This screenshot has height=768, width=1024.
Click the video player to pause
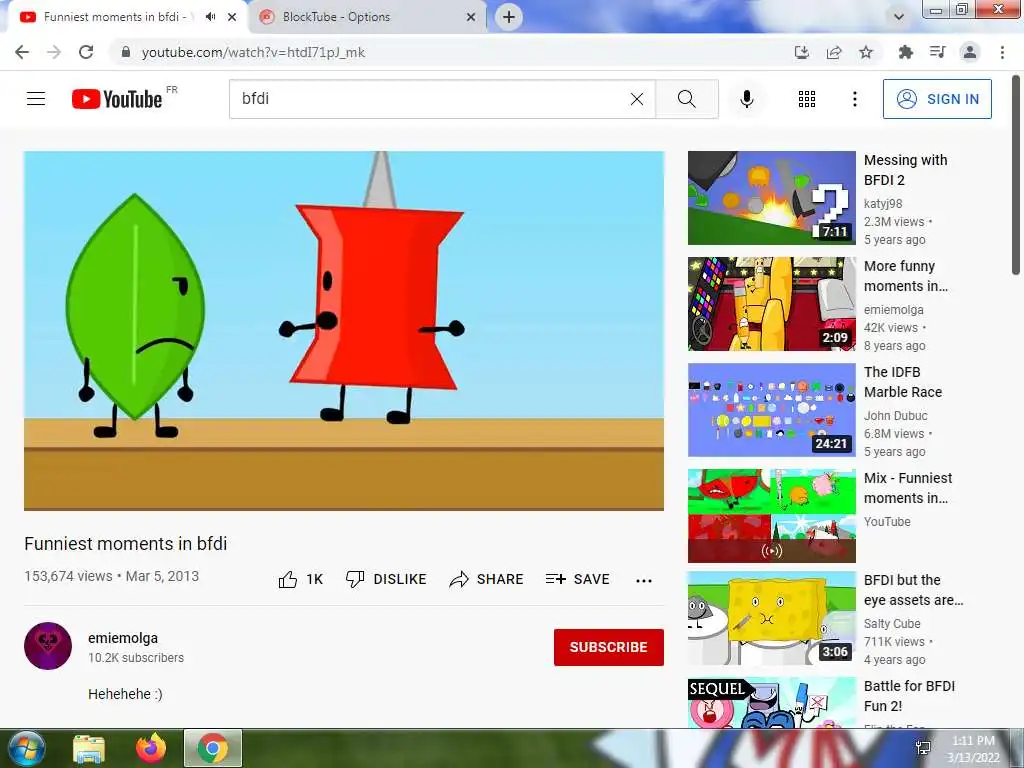[344, 330]
